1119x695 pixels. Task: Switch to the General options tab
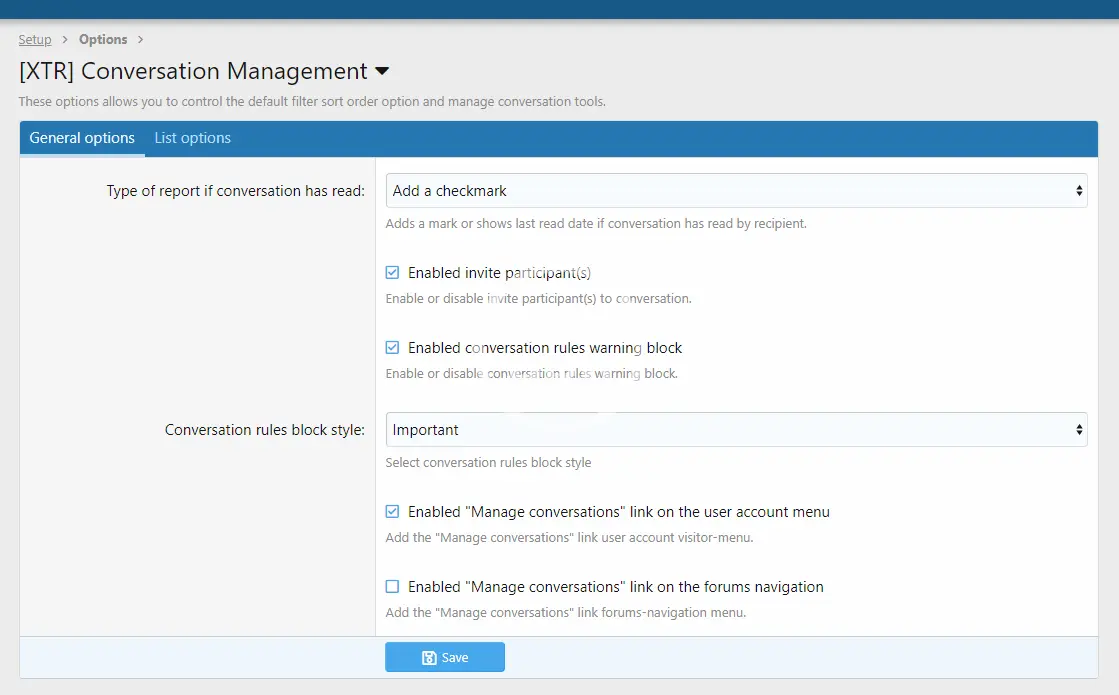pyautogui.click(x=82, y=138)
